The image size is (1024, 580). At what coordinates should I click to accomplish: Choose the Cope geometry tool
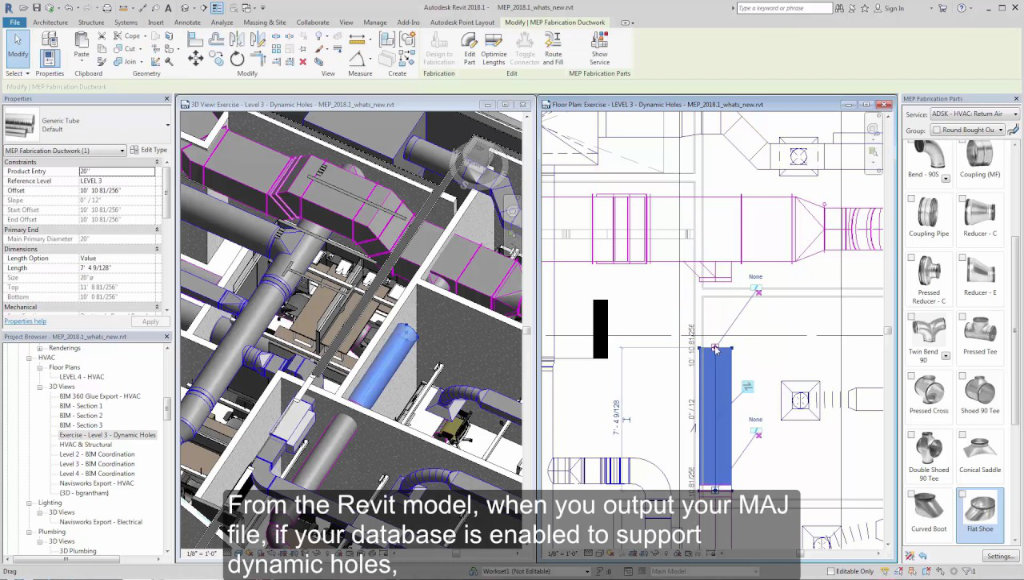(x=127, y=36)
